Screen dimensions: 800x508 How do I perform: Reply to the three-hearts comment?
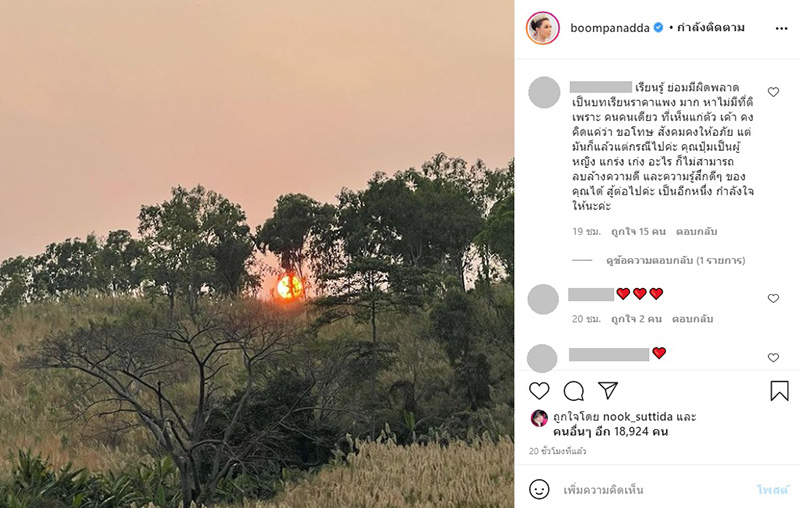(692, 319)
